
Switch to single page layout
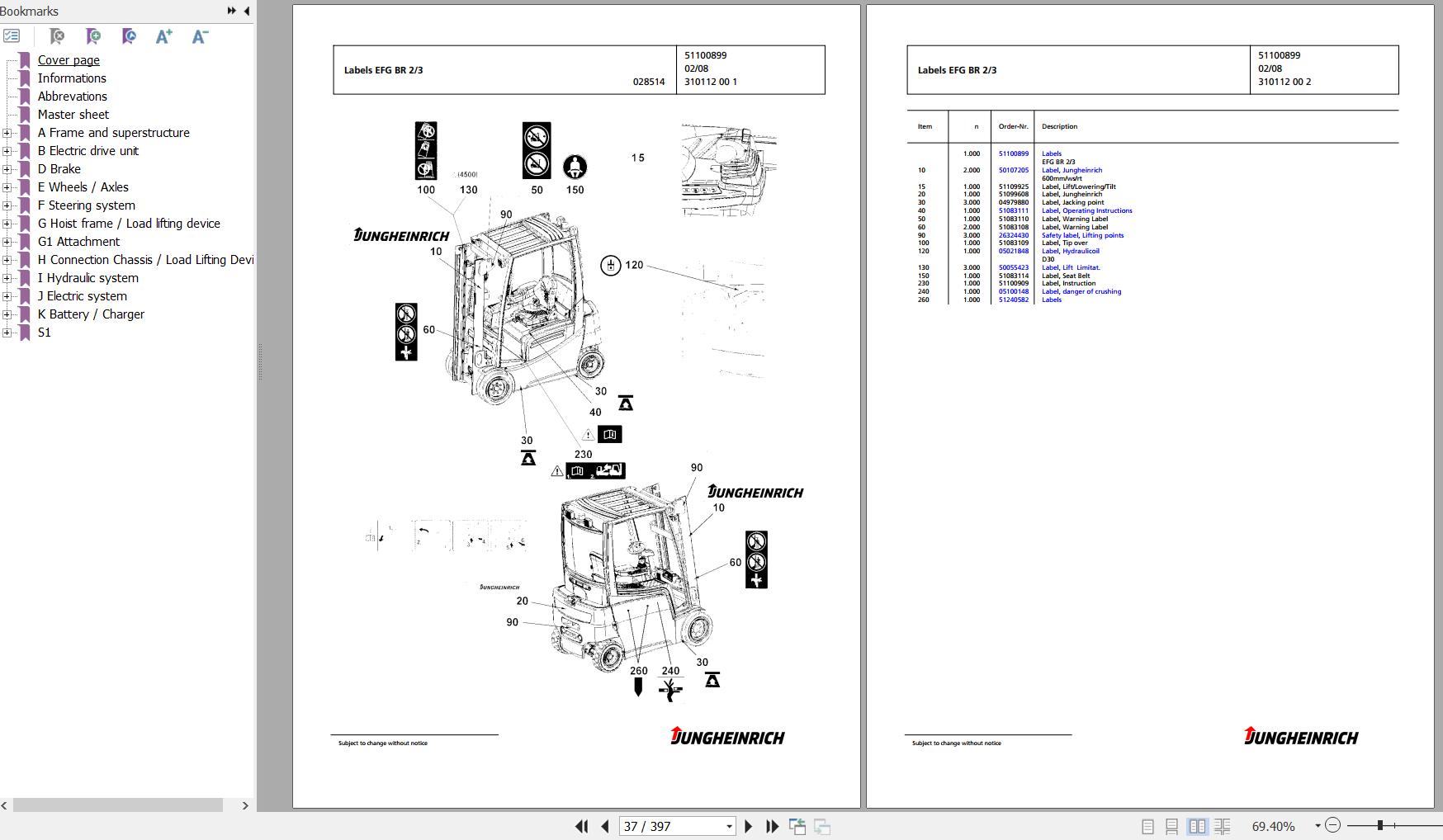tap(1147, 826)
